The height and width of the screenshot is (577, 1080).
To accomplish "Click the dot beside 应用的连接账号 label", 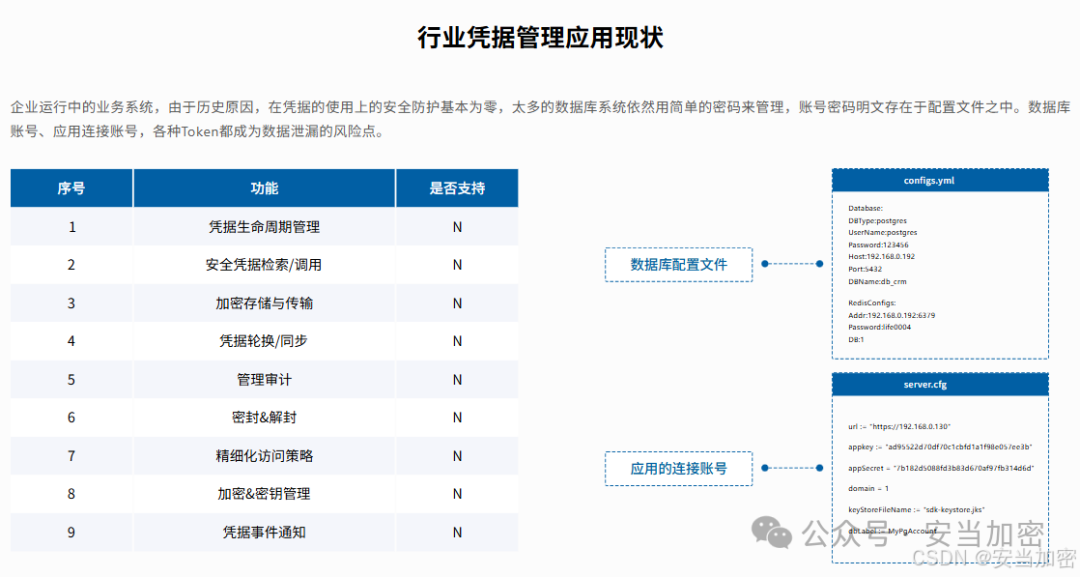I will (765, 468).
